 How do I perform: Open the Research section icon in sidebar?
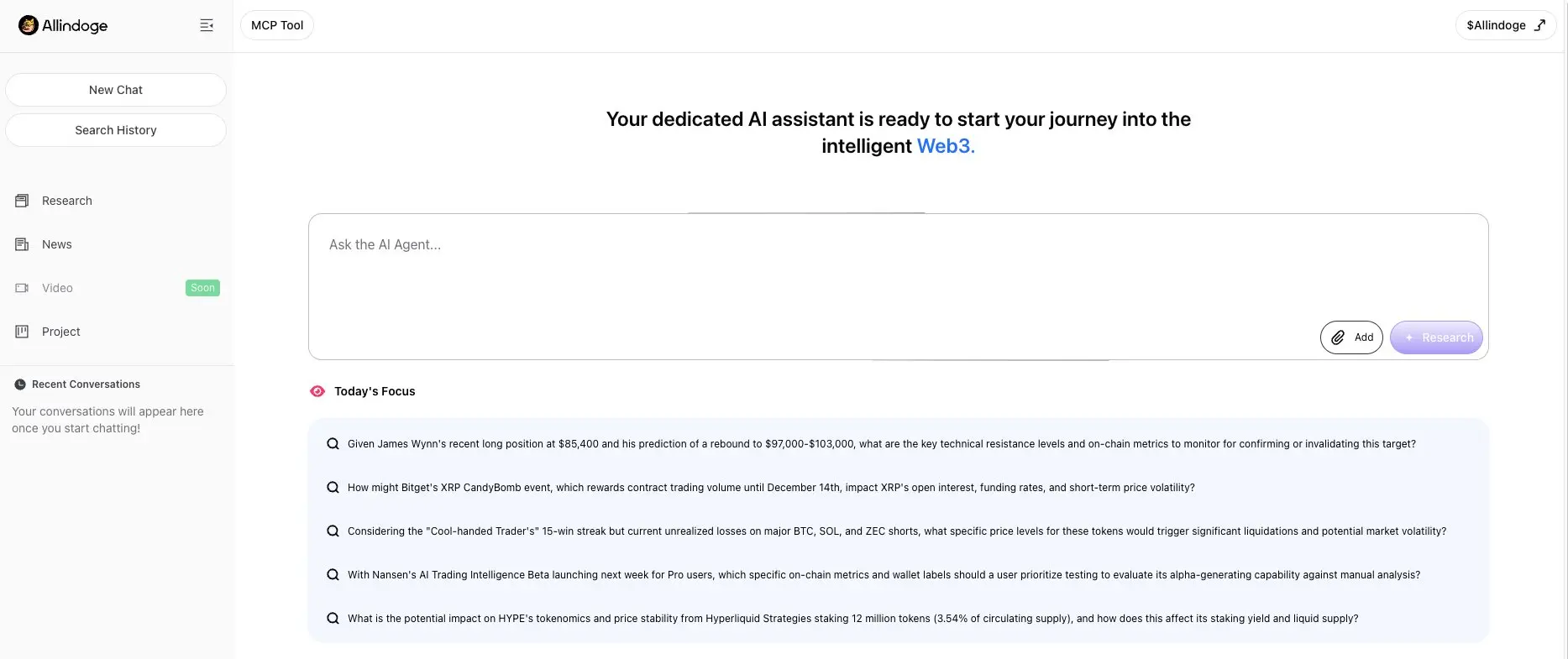[22, 201]
